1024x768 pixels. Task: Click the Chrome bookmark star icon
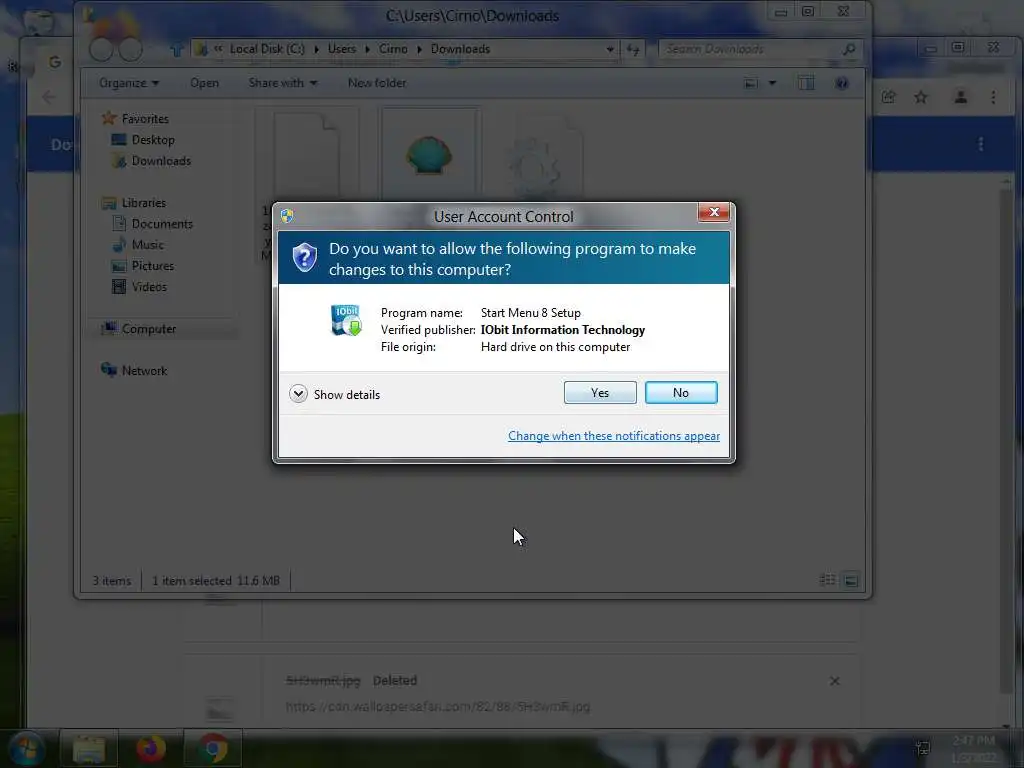tap(921, 97)
